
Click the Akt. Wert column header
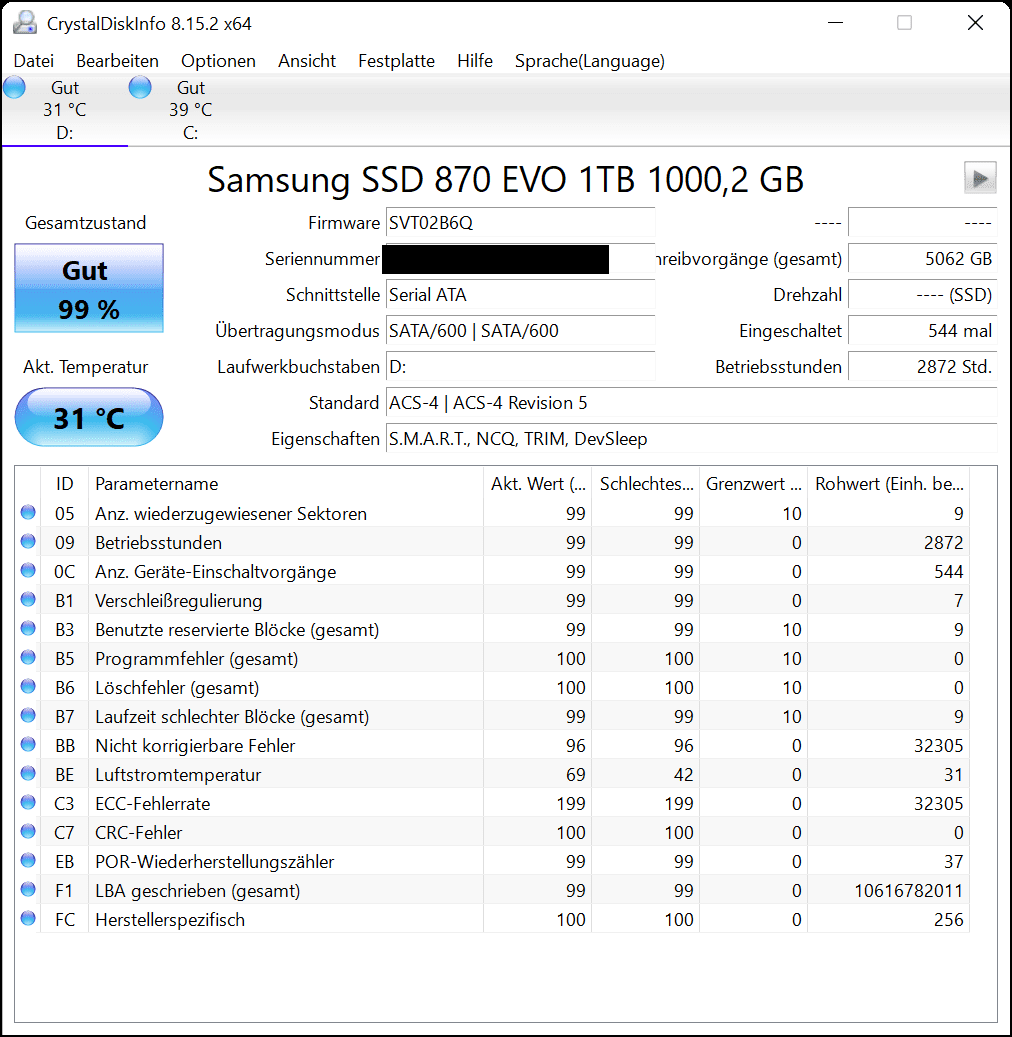(538, 483)
